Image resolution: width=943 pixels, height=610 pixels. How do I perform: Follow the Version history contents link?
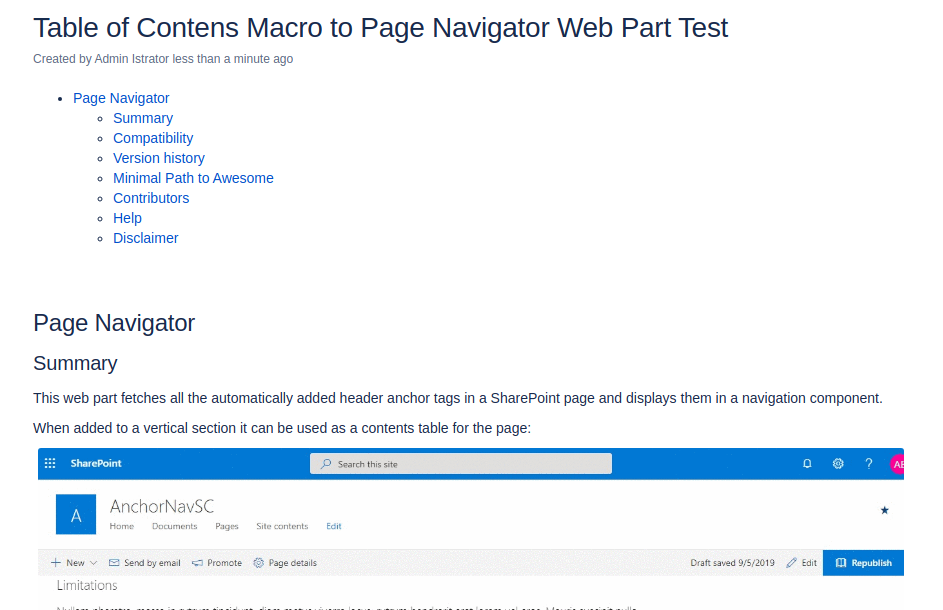tap(159, 158)
